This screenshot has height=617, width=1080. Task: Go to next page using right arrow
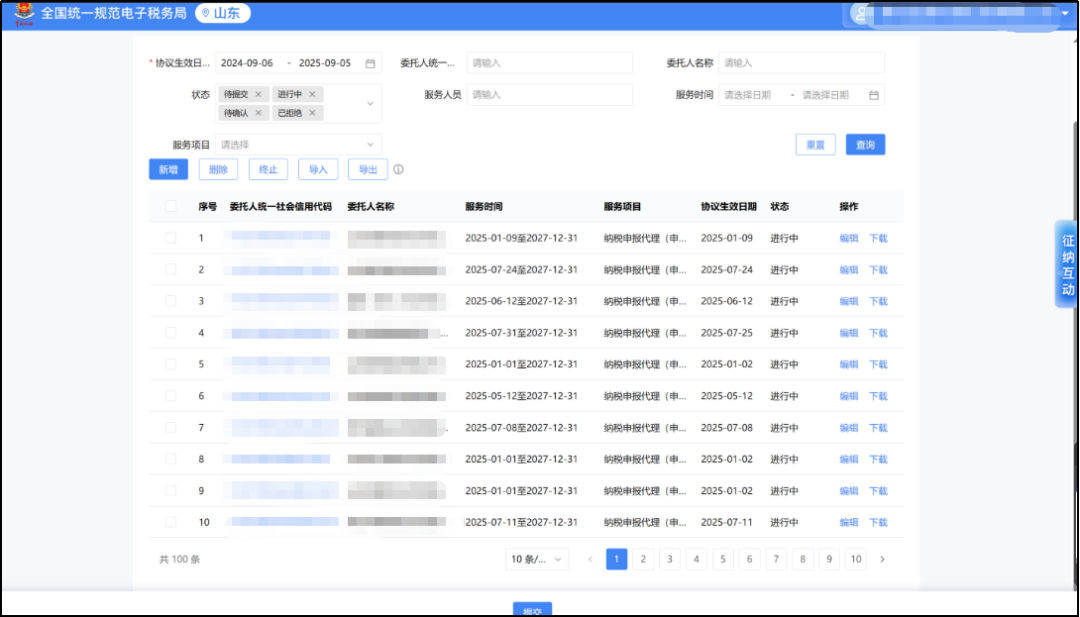pos(882,559)
